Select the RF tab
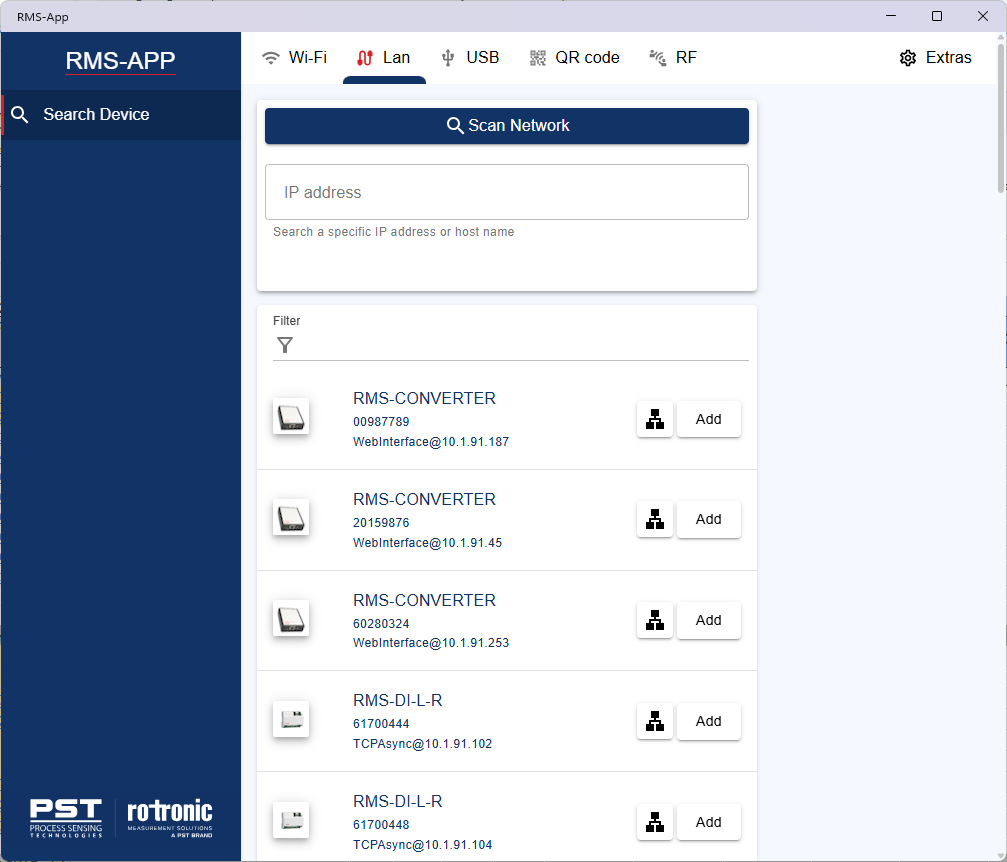This screenshot has width=1007, height=862. point(673,58)
